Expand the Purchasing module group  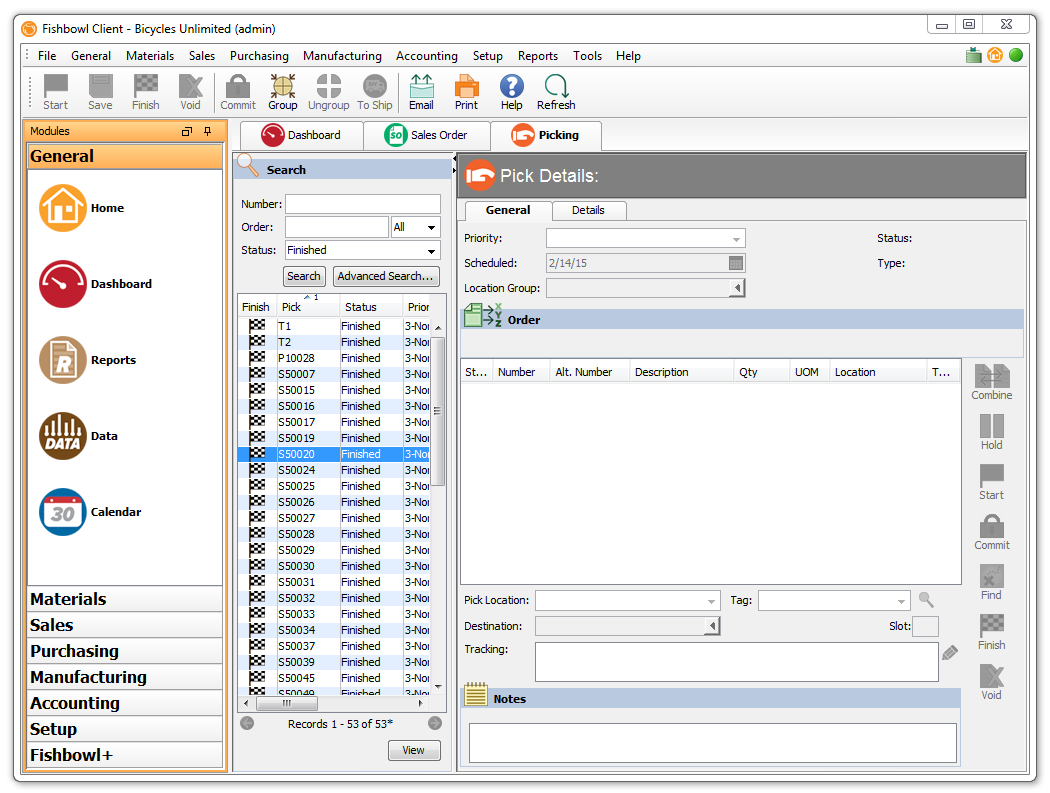coord(125,651)
